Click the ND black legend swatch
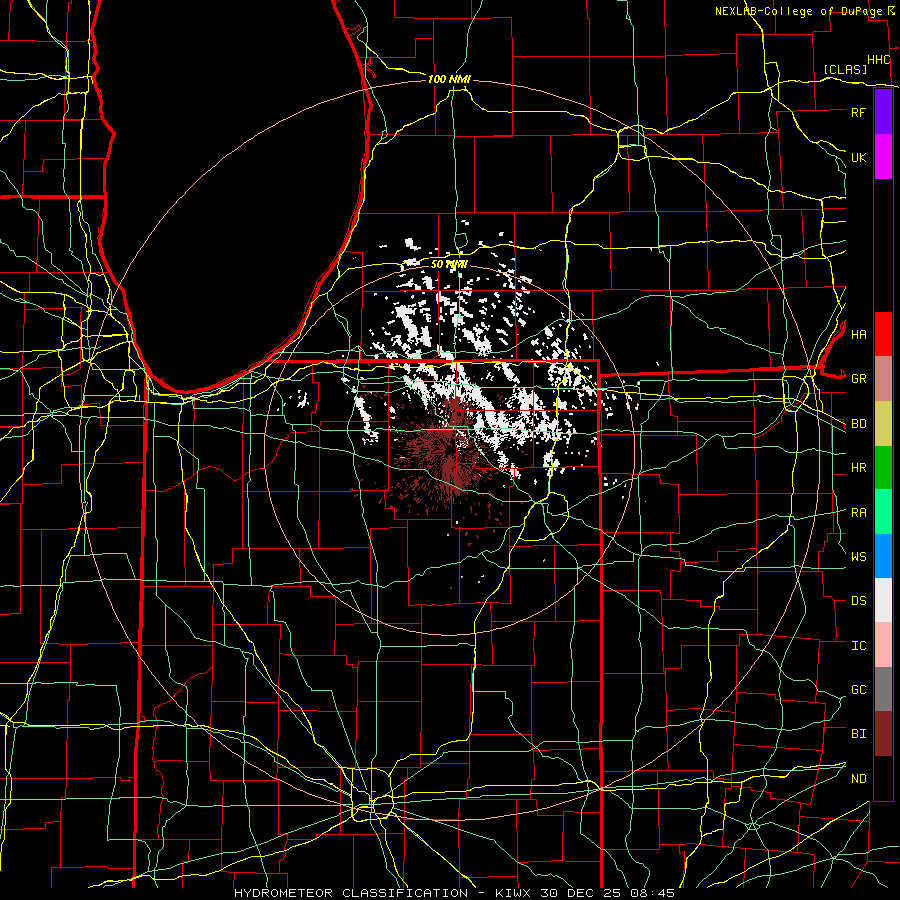Viewport: 900px width, 900px height. (883, 778)
